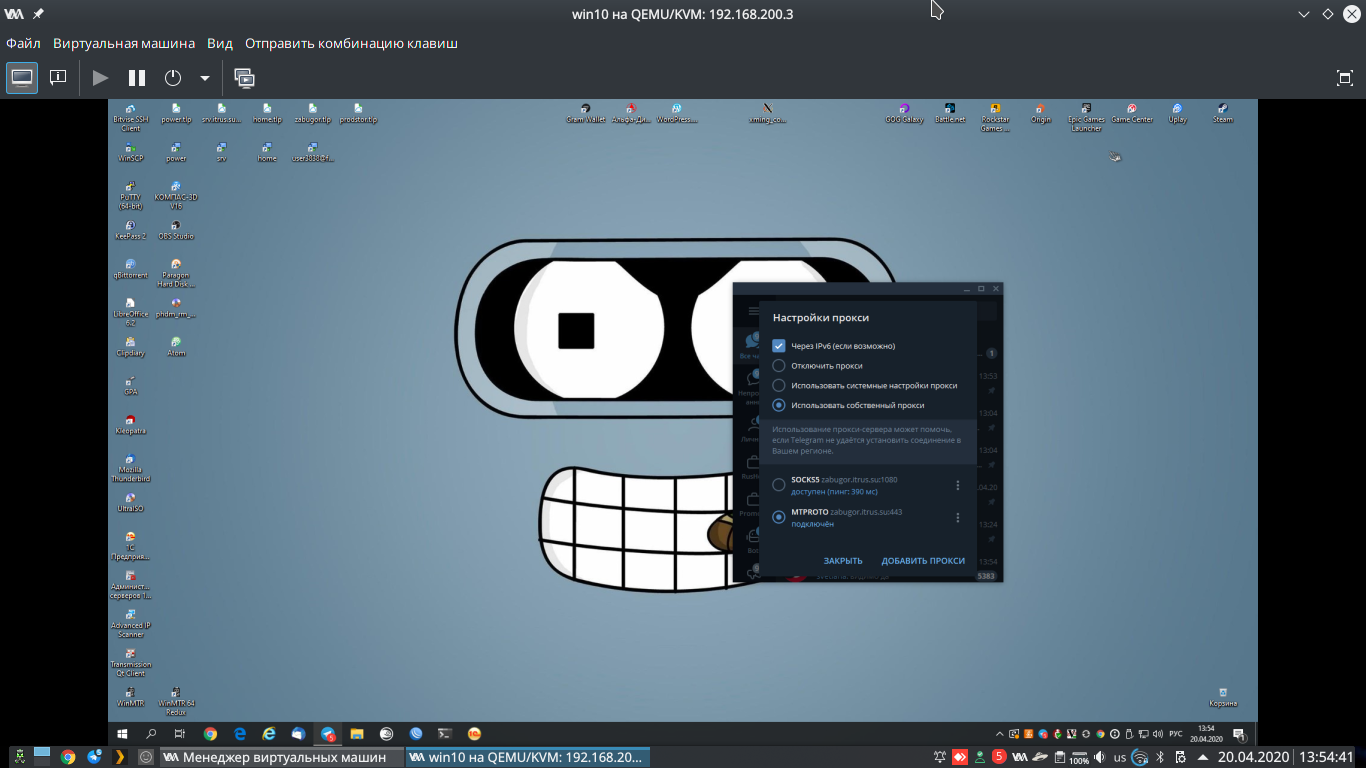Select the MTPROTO zabugor proxy radio
Viewport: 1366px width, 768px height.
pos(779,517)
